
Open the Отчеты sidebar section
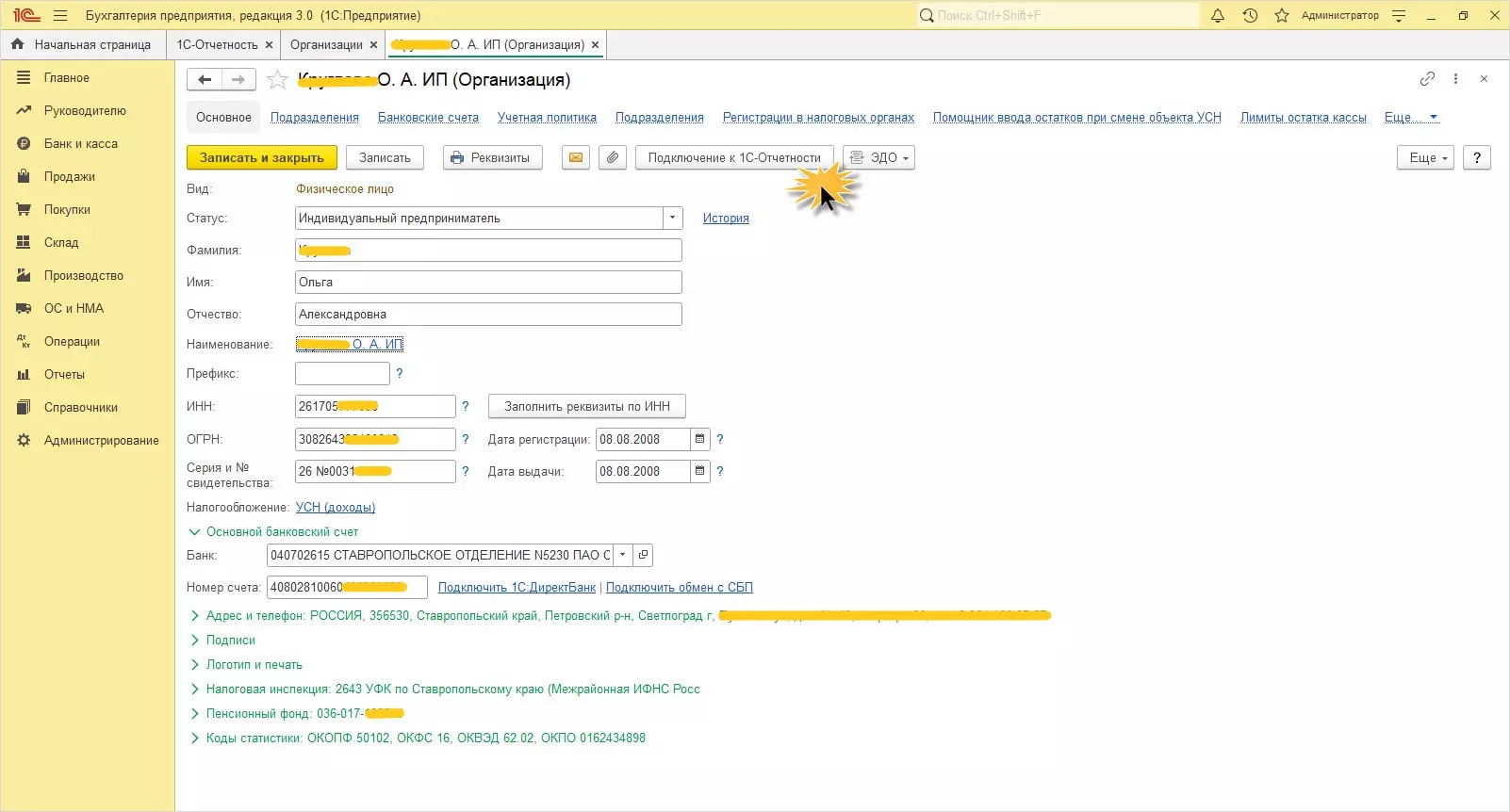pos(64,375)
